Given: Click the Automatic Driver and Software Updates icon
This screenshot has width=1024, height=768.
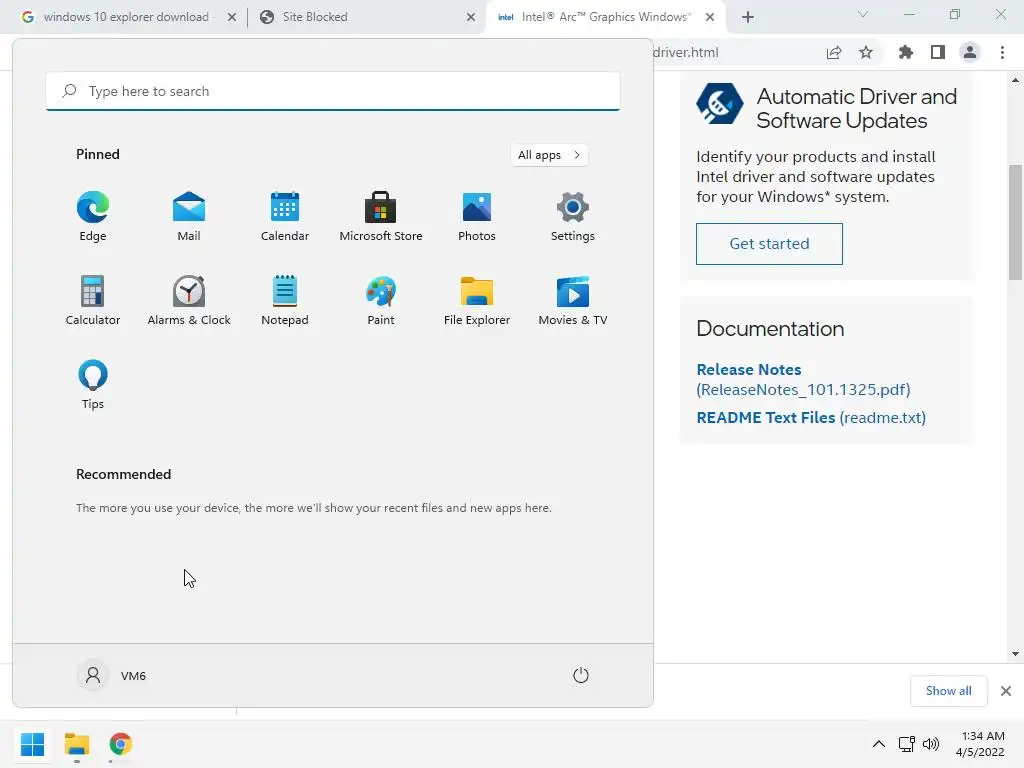Looking at the screenshot, I should (719, 103).
